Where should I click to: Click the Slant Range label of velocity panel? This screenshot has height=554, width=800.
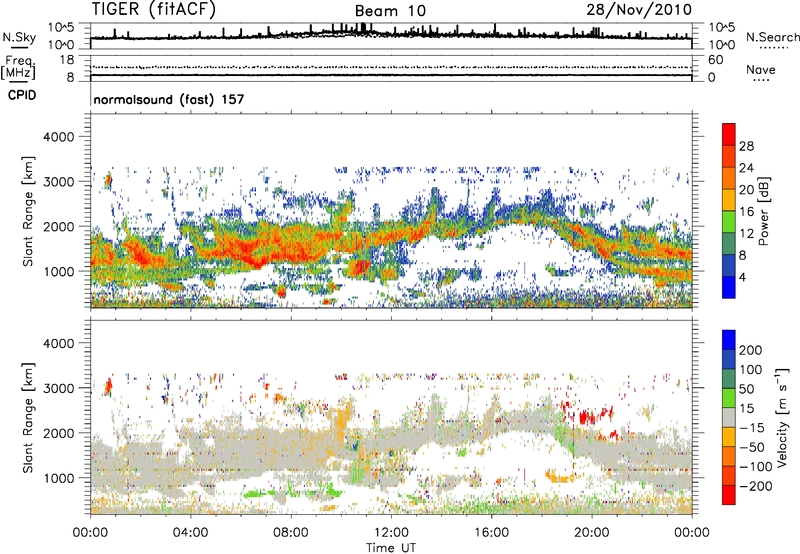[x=28, y=418]
